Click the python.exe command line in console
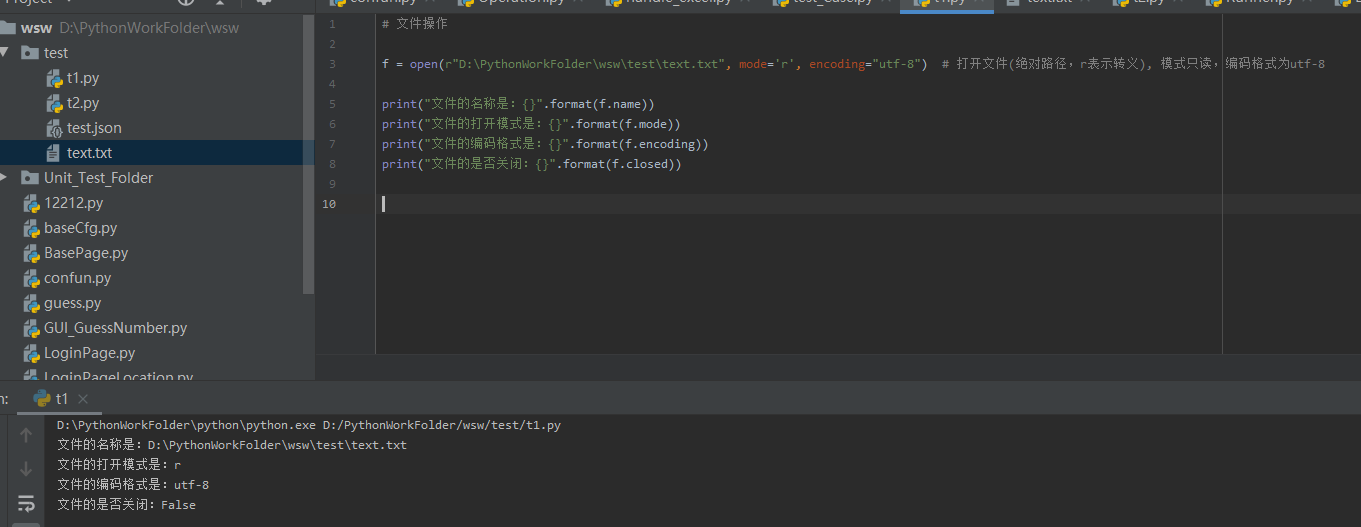The width and height of the screenshot is (1361, 527). [309, 425]
